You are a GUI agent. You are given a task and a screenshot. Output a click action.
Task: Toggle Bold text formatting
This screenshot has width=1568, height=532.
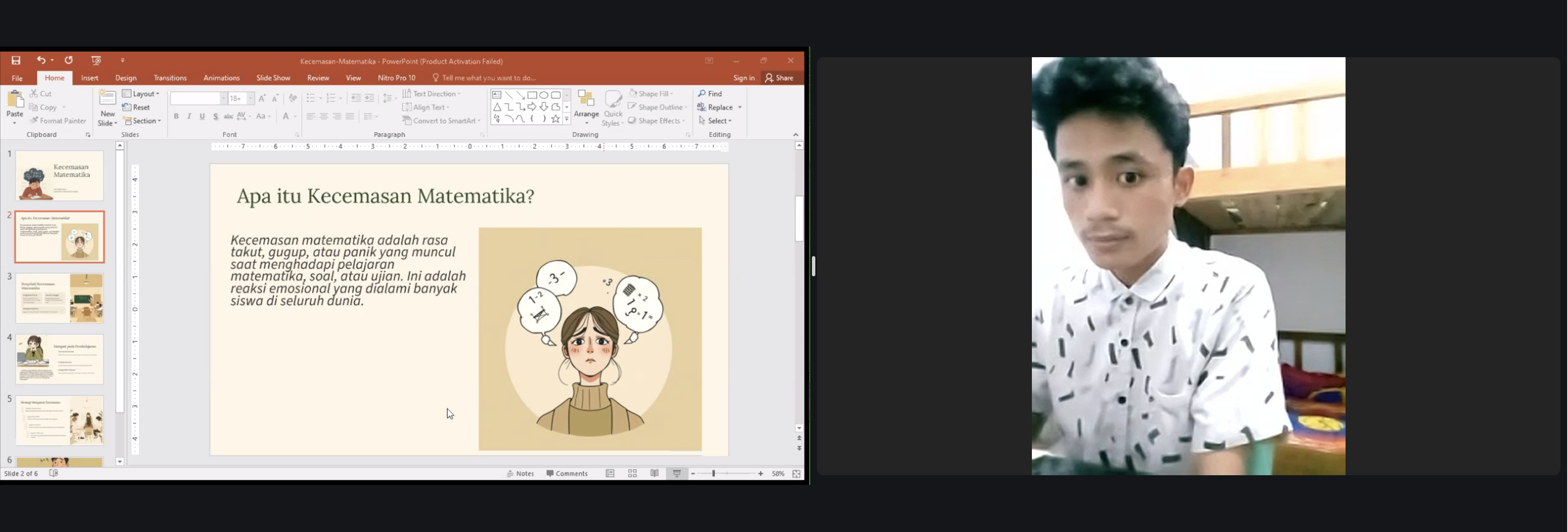pos(176,116)
